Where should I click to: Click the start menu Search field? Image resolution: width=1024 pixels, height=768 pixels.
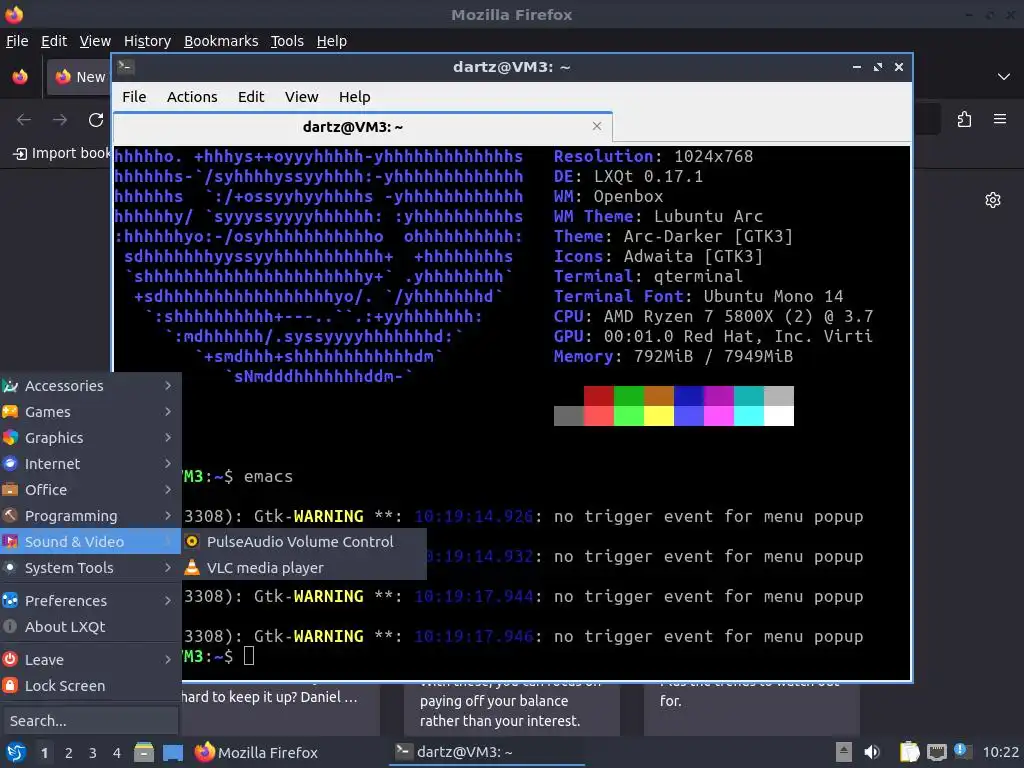click(91, 721)
